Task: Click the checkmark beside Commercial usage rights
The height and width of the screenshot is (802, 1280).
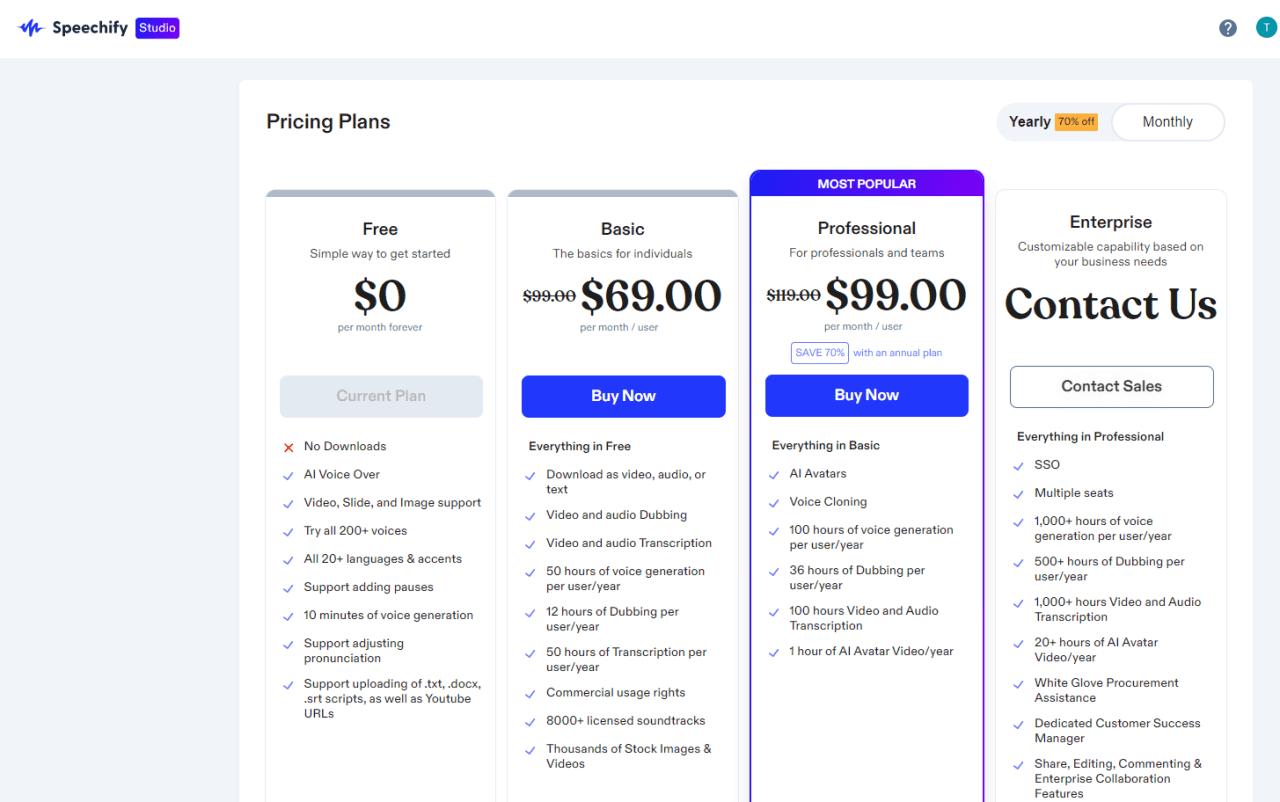Action: pos(531,694)
